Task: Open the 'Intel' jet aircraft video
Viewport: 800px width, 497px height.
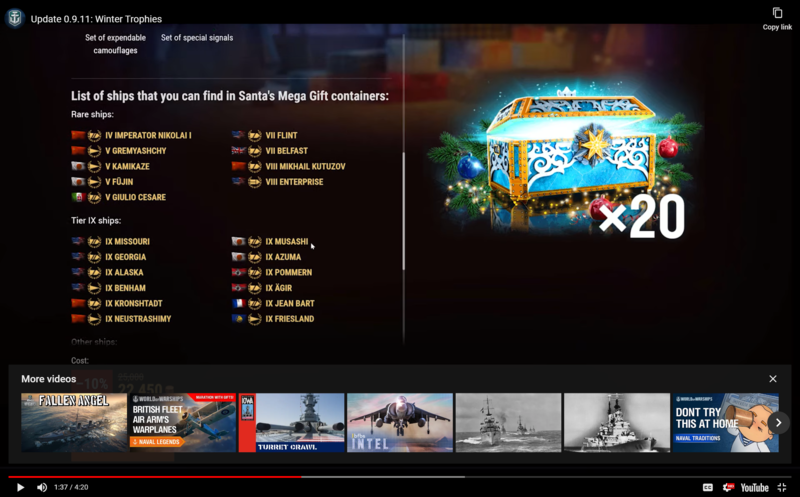Action: [x=400, y=423]
